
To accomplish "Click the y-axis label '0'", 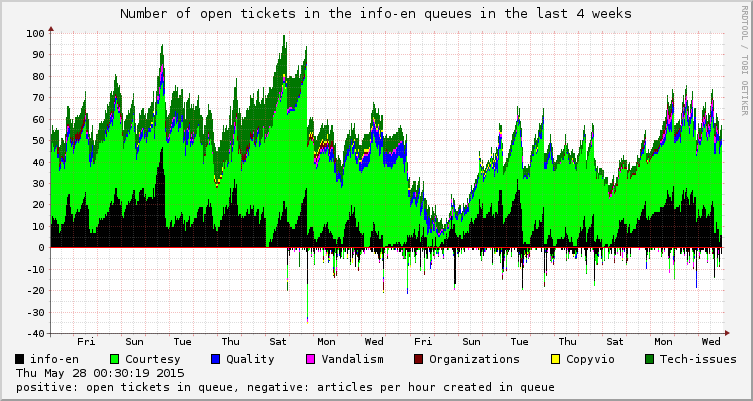I will pos(41,247).
